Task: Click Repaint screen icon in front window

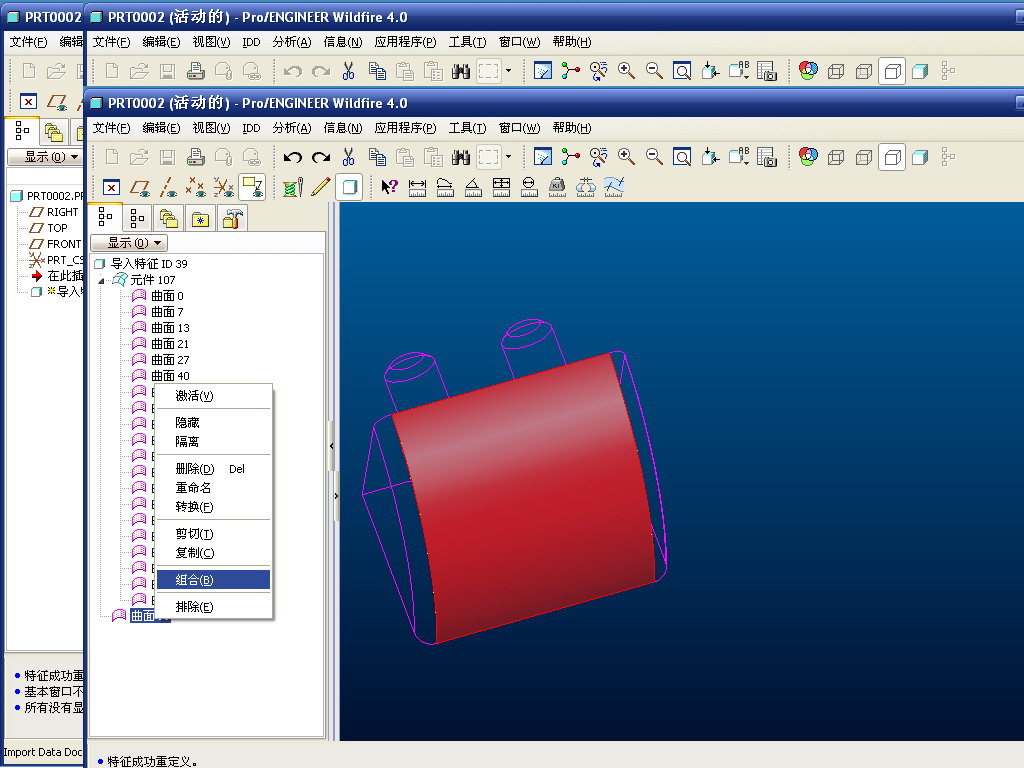Action: [x=543, y=157]
